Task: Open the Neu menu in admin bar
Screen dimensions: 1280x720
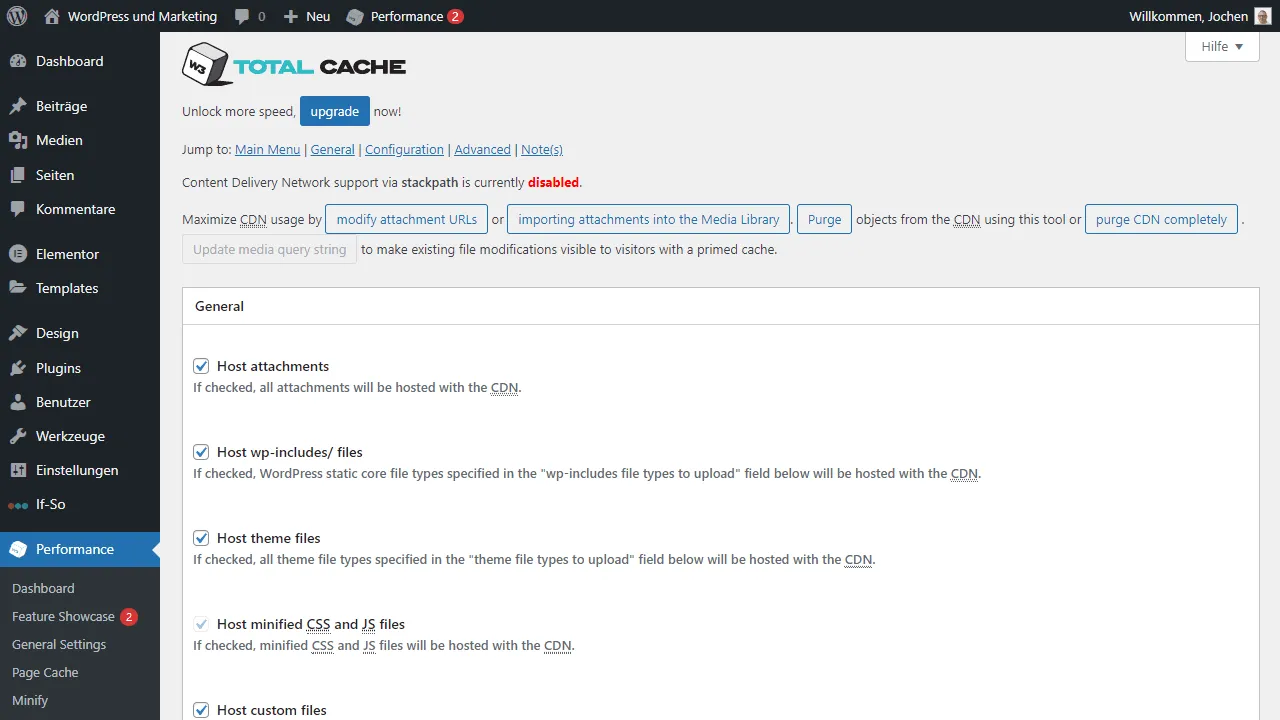Action: (306, 16)
